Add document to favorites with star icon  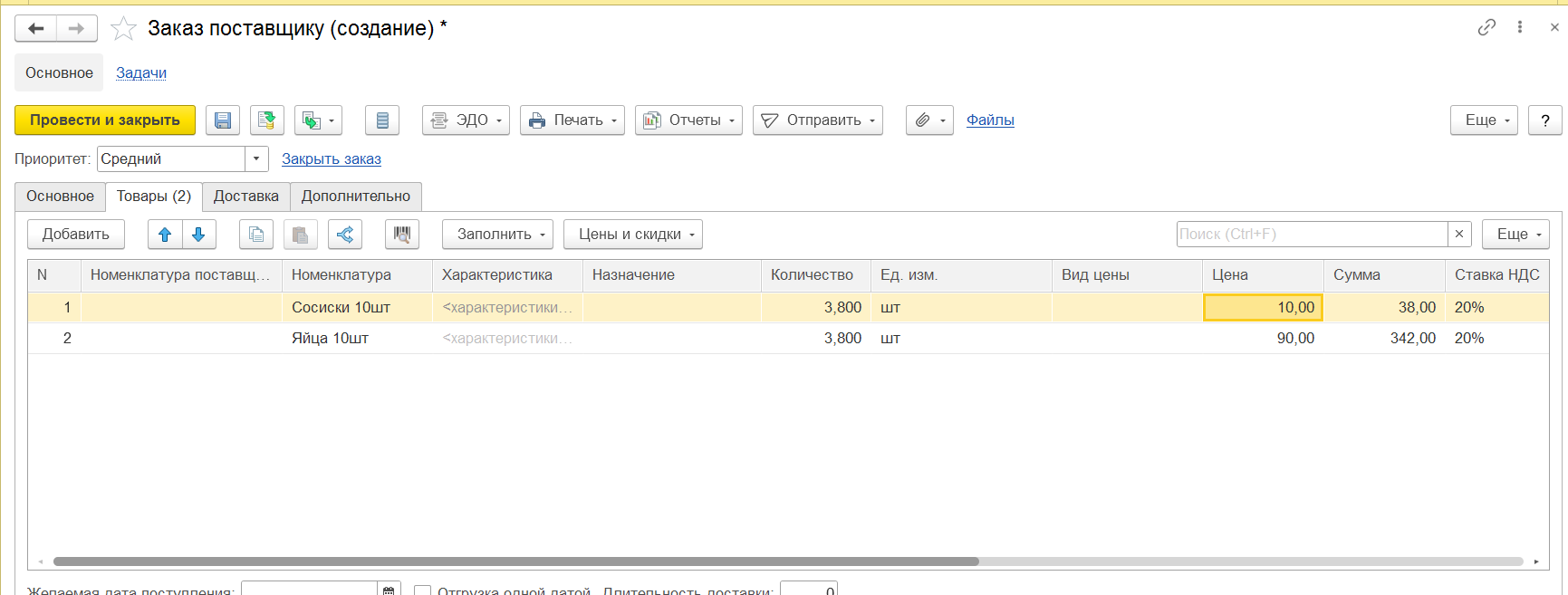(123, 29)
